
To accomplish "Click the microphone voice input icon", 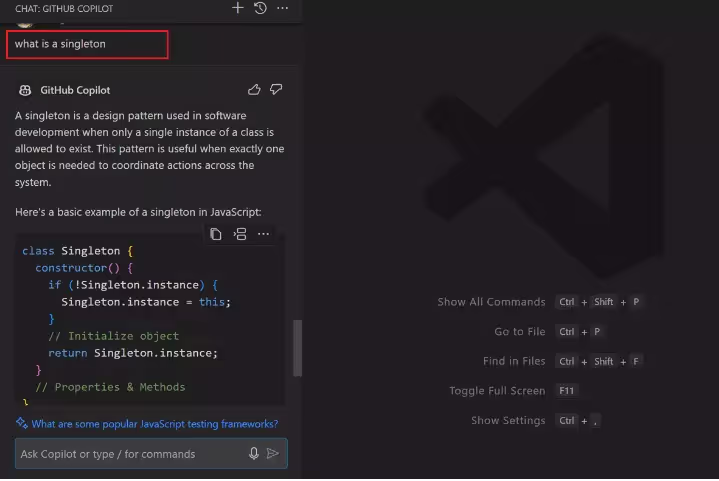I will click(x=254, y=453).
